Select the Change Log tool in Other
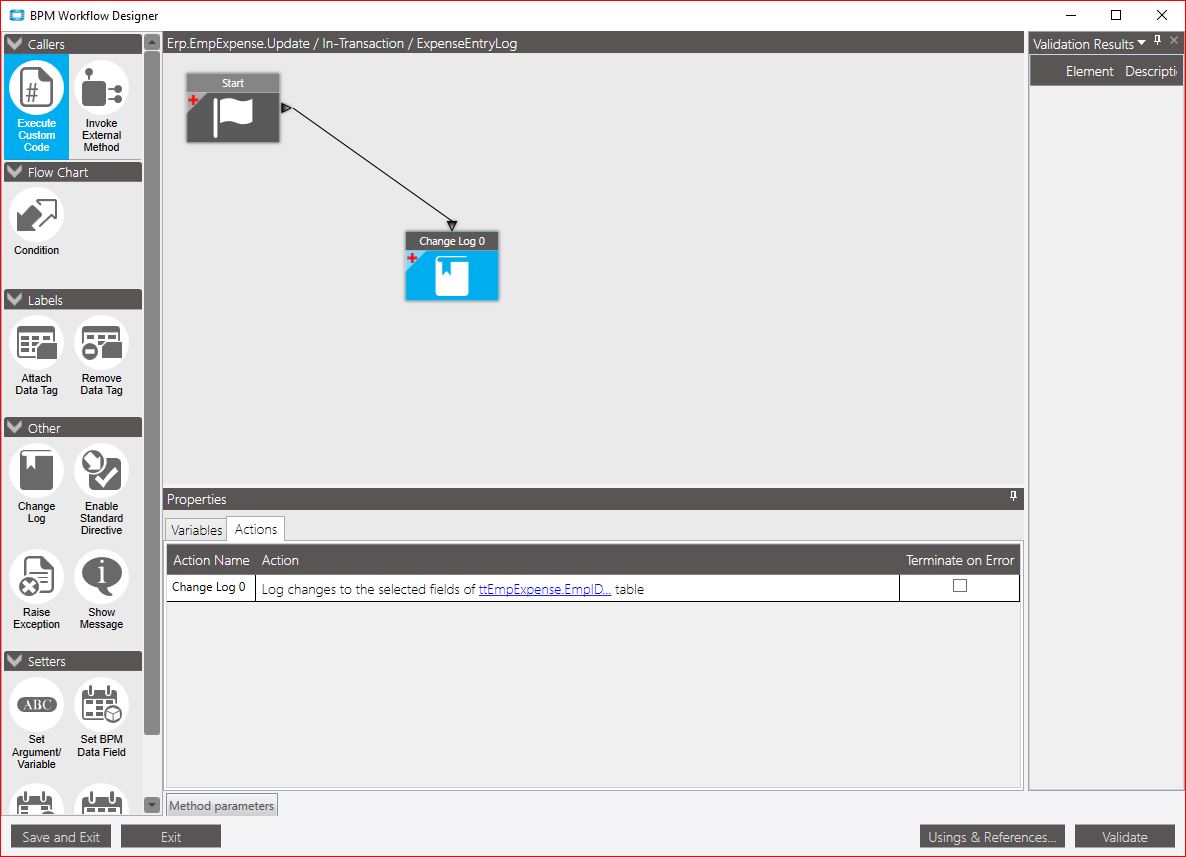This screenshot has width=1186, height=857. pos(36,484)
